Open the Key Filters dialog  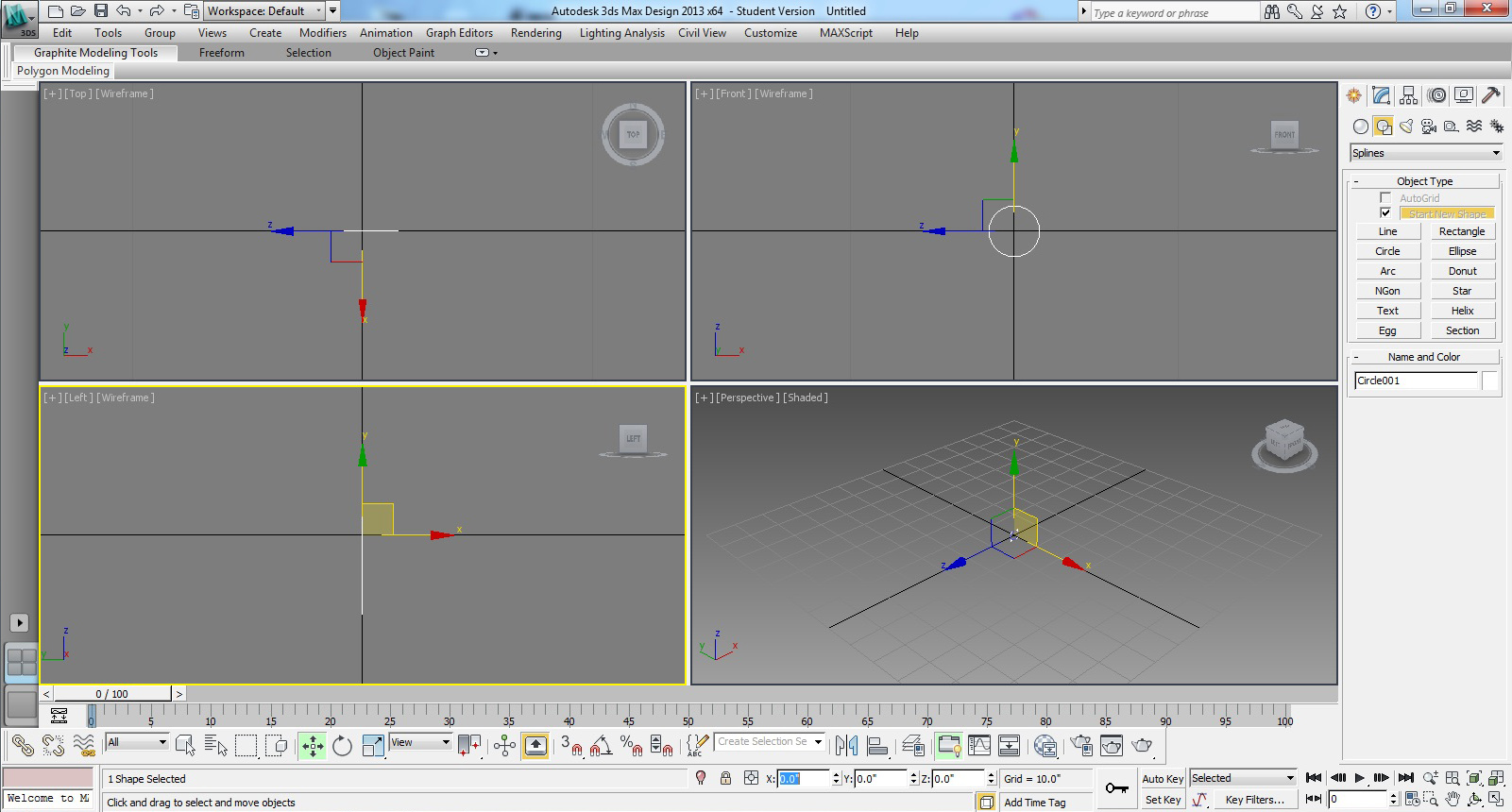click(1254, 800)
